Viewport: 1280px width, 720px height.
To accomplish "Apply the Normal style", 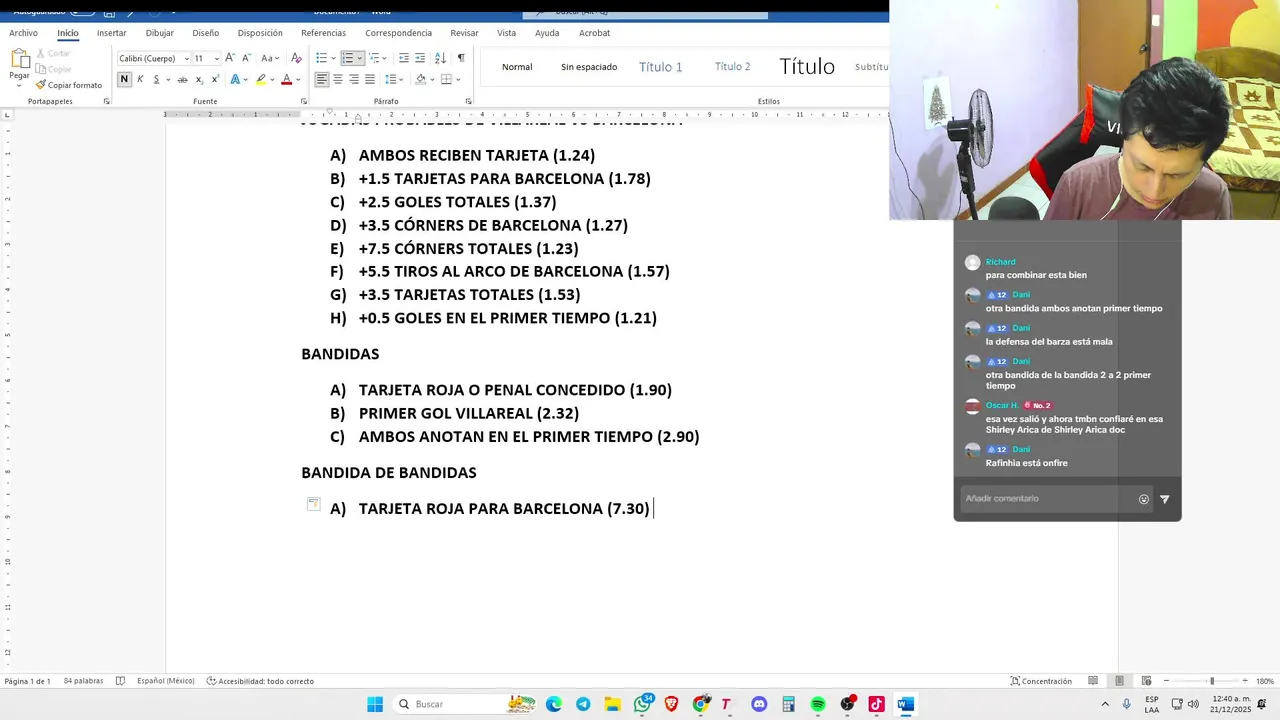I will 517,67.
